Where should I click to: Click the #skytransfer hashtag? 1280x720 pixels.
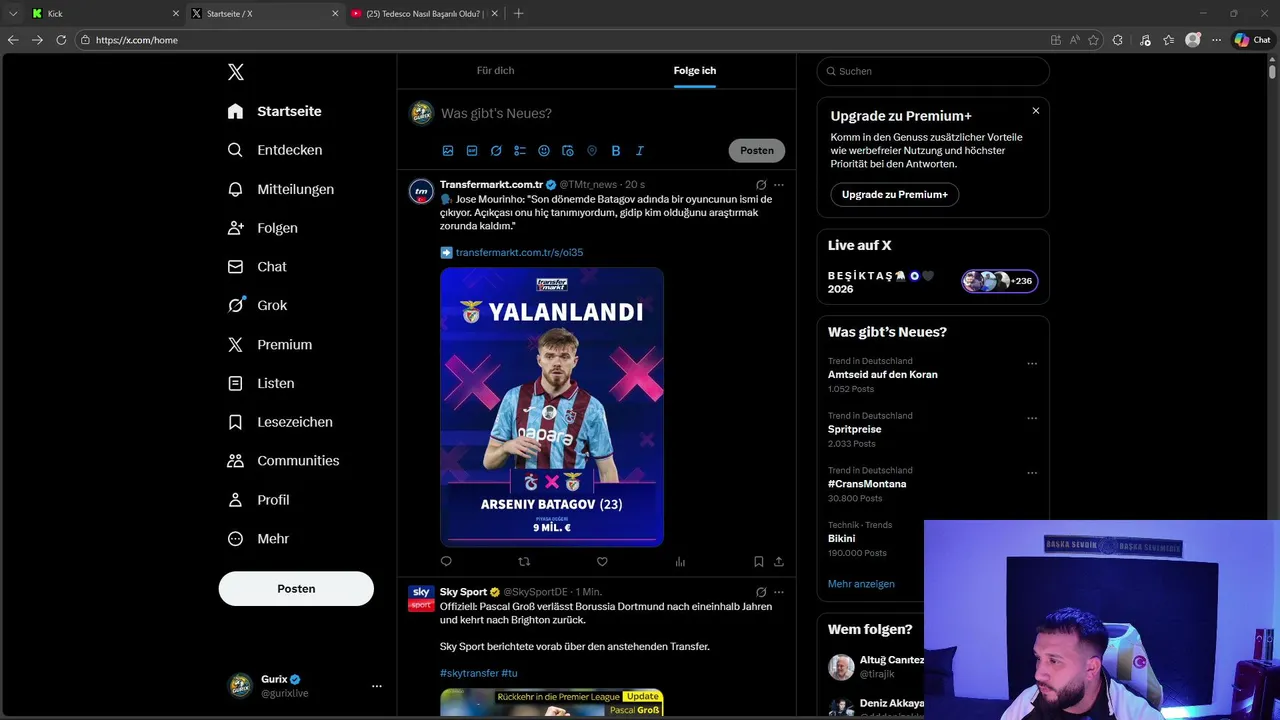click(x=468, y=674)
